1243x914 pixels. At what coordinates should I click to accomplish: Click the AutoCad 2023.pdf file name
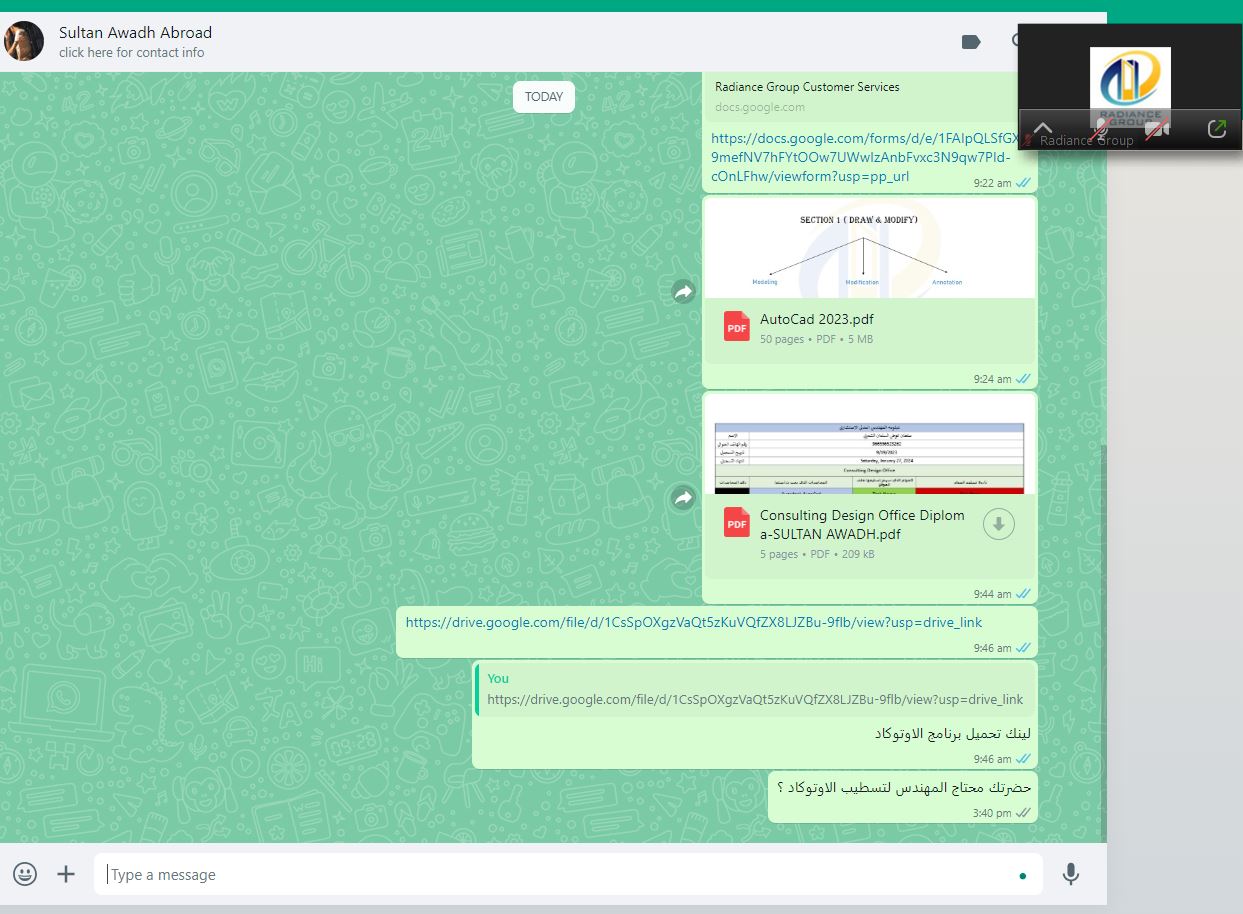click(817, 320)
